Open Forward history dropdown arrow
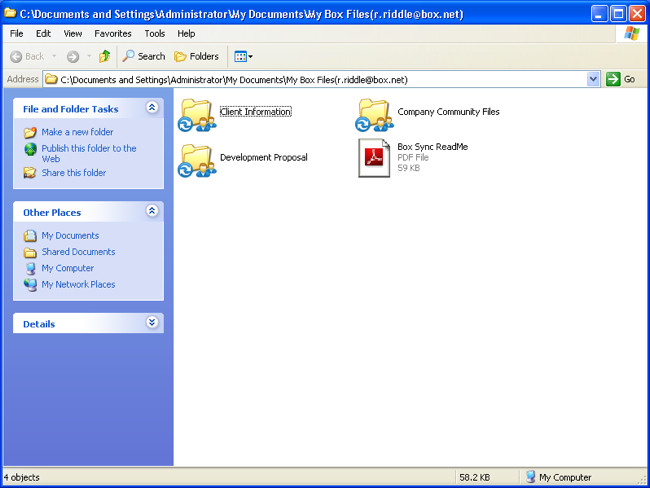Viewport: 650px width, 488px height. 89,56
